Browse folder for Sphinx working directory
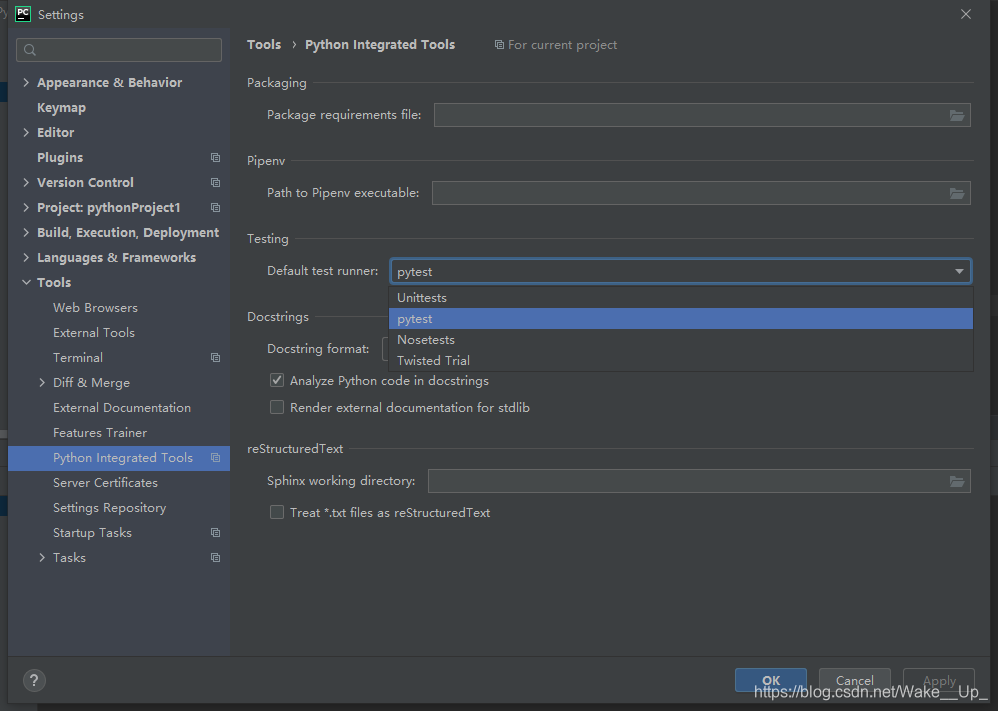The height and width of the screenshot is (711, 998). [957, 481]
